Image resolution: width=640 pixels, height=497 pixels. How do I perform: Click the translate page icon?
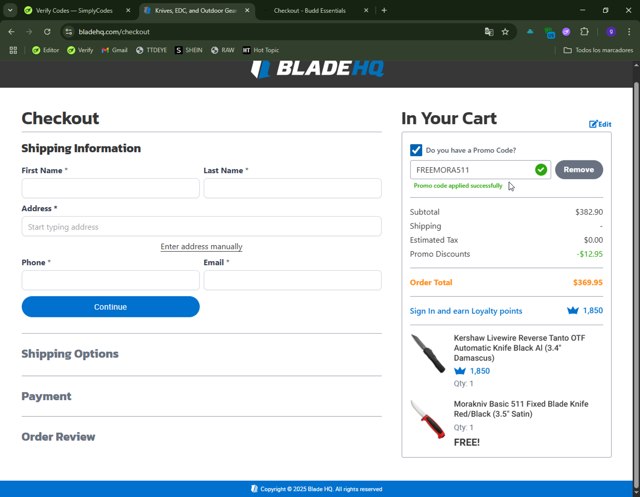point(489,32)
